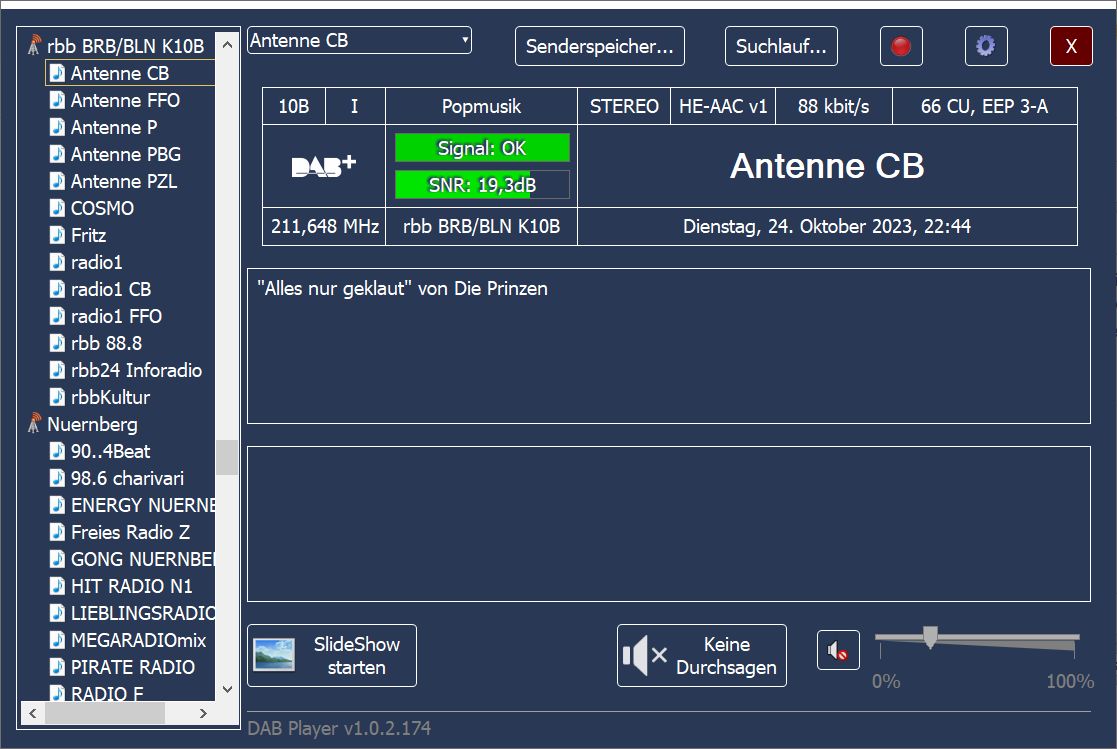This screenshot has height=749, width=1117.
Task: Click the 88 kbit/s bitrate cell
Action: pyautogui.click(x=833, y=106)
